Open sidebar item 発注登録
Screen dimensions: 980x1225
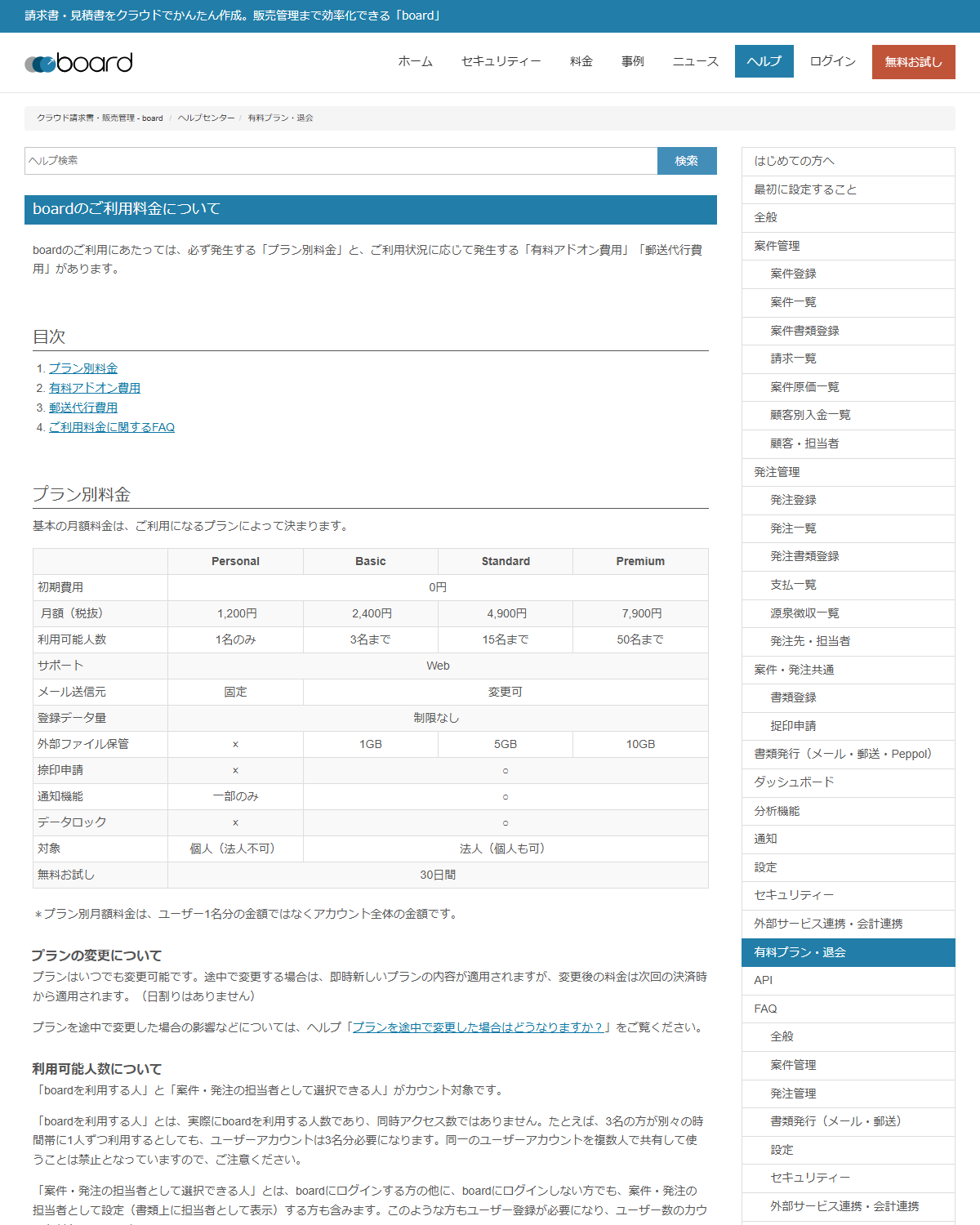(848, 500)
